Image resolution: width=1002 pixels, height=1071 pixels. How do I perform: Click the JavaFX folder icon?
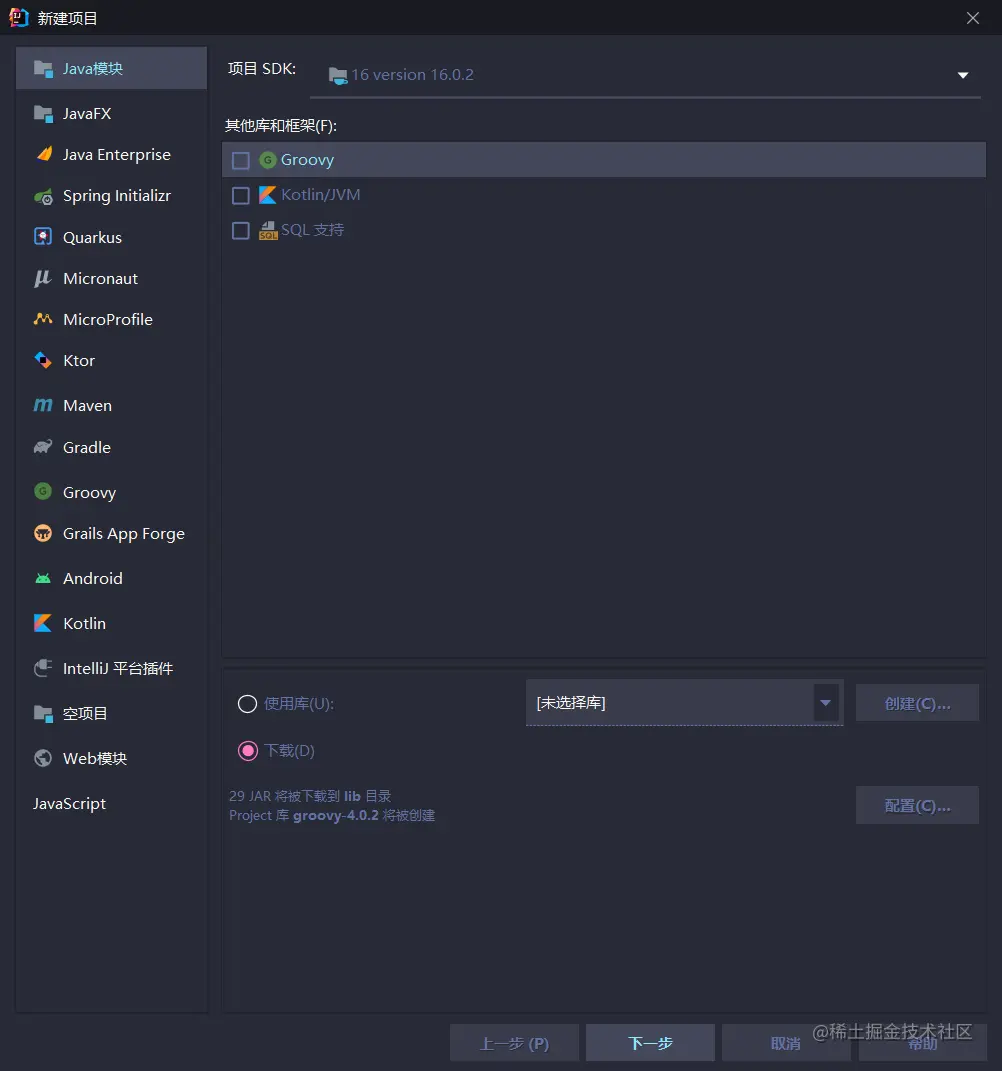(x=43, y=113)
